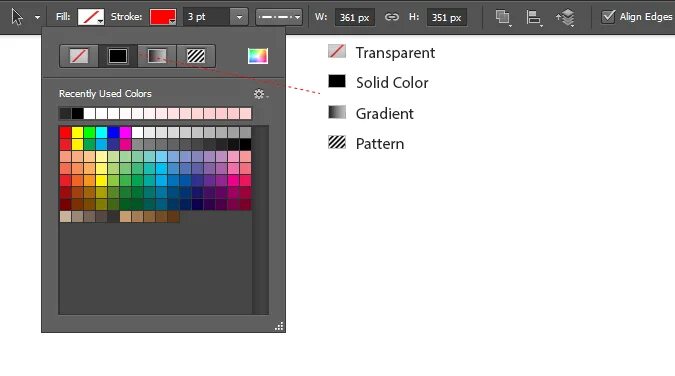
Task: Choose the Solid Color fill option
Action: [x=118, y=56]
